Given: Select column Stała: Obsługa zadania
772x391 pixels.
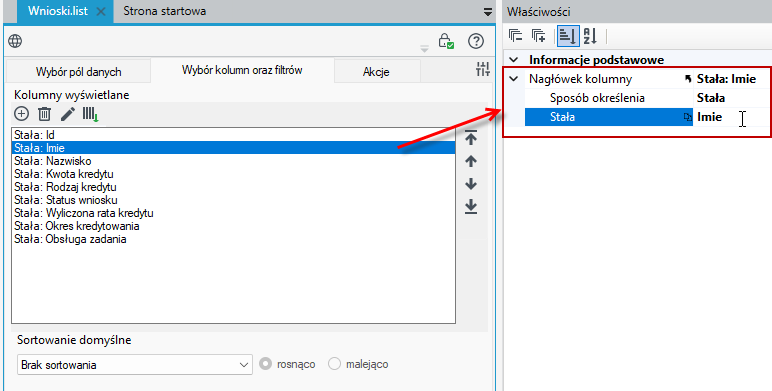Looking at the screenshot, I should [233, 239].
